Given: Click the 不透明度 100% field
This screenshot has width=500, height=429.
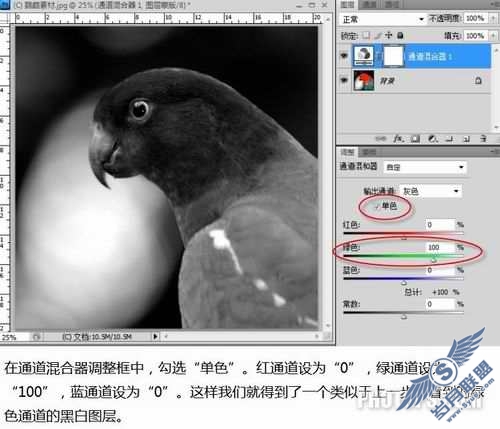Looking at the screenshot, I should click(x=475, y=18).
